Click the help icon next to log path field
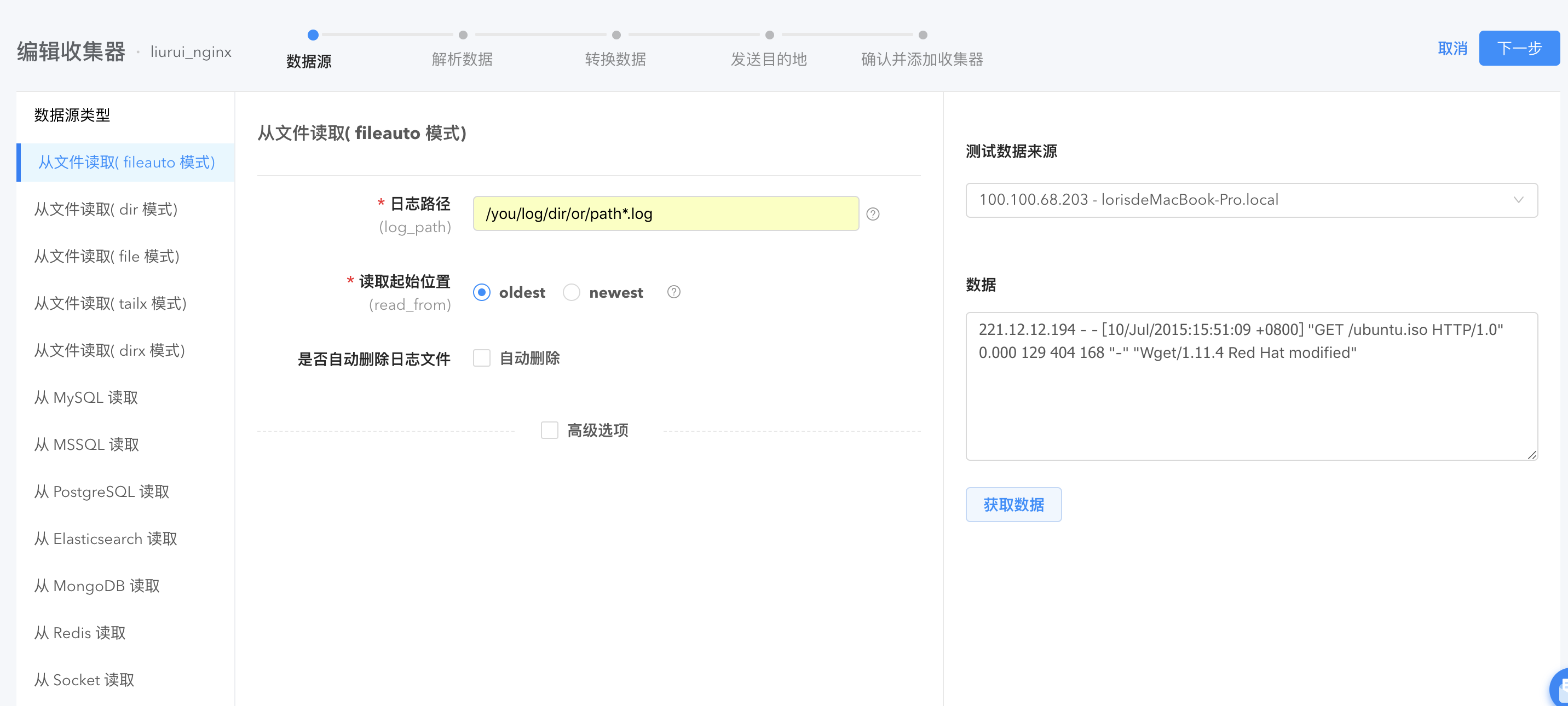Screen dimensions: 1568x706 tap(872, 213)
